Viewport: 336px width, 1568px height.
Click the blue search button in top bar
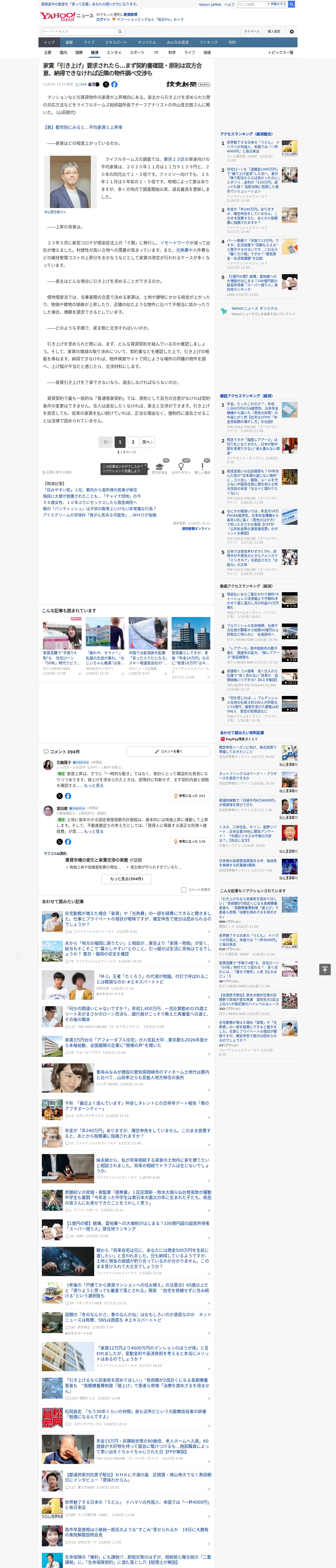coord(292,4)
